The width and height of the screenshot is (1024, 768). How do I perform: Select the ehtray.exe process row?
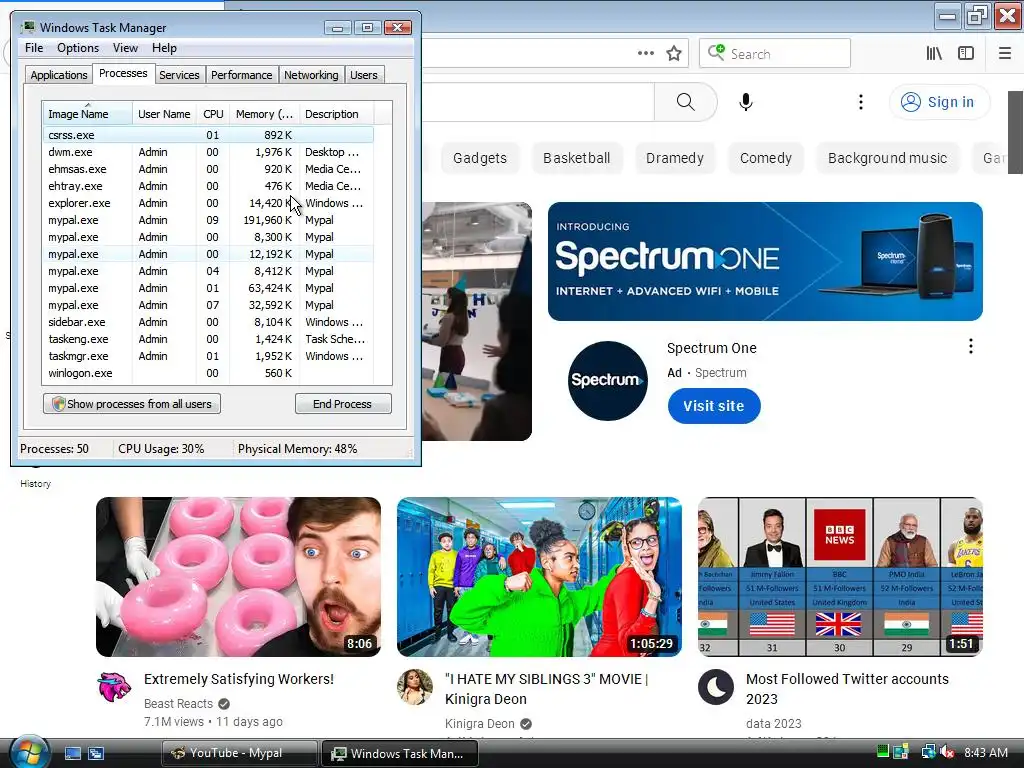tap(208, 186)
